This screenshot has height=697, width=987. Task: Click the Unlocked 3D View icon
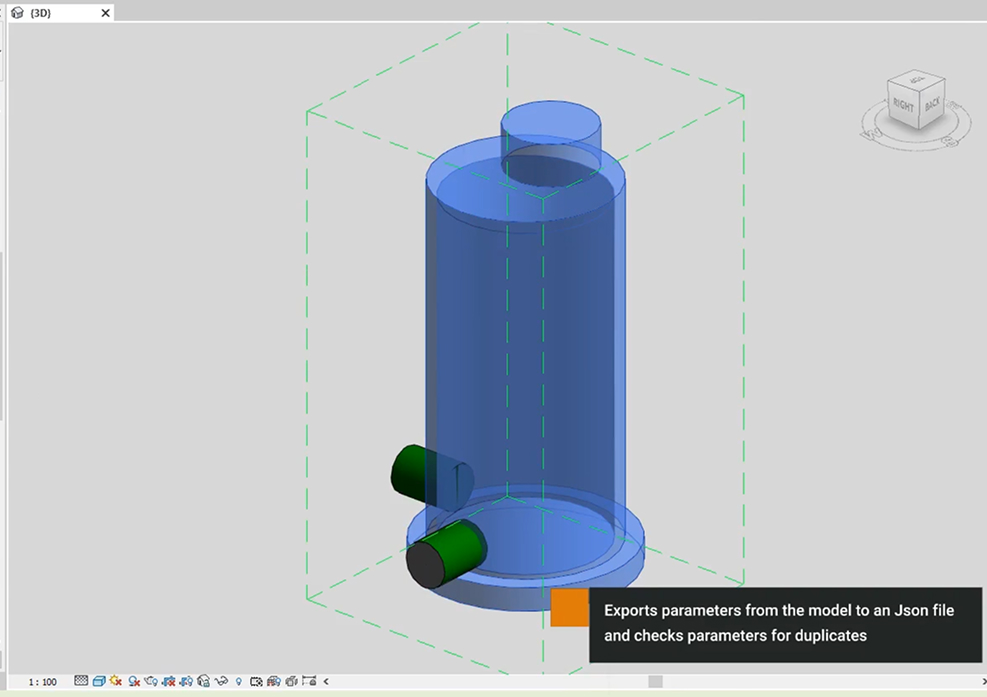[204, 682]
